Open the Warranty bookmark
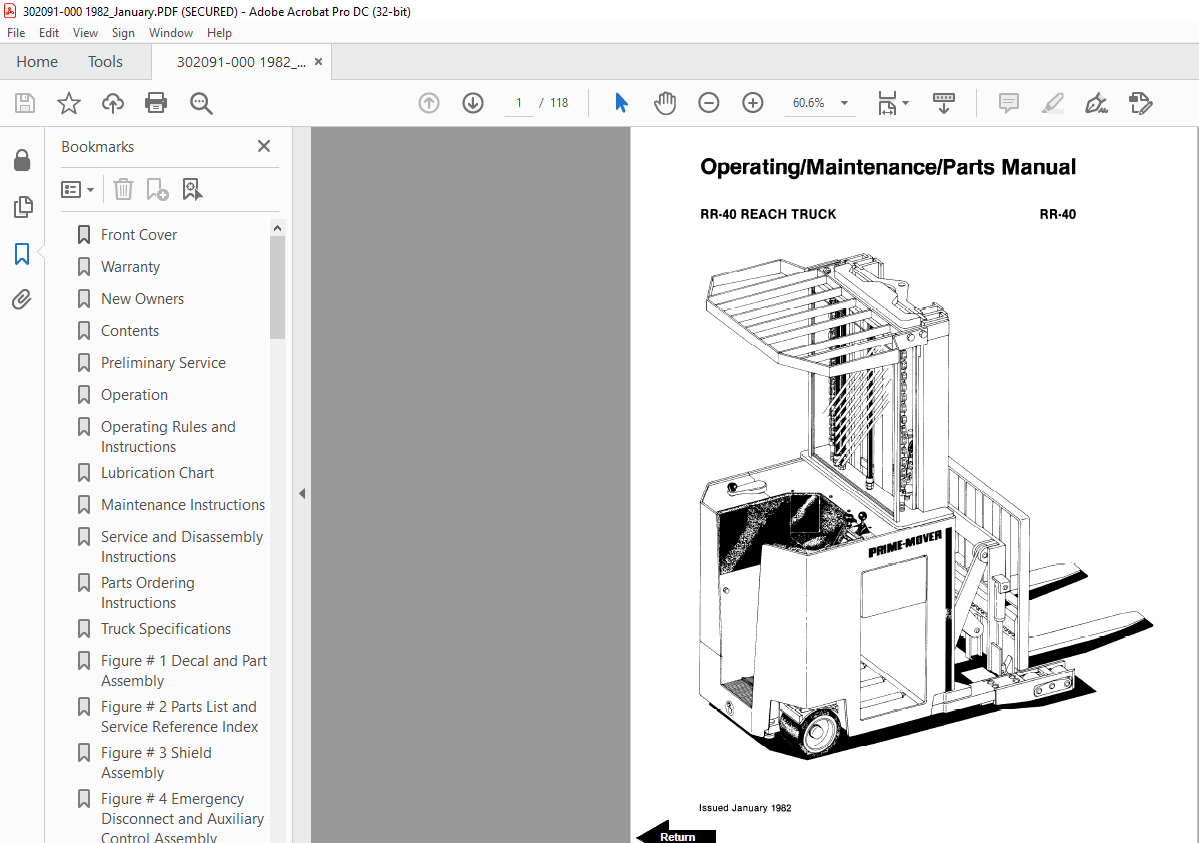Viewport: 1199px width, 843px height. pos(130,267)
